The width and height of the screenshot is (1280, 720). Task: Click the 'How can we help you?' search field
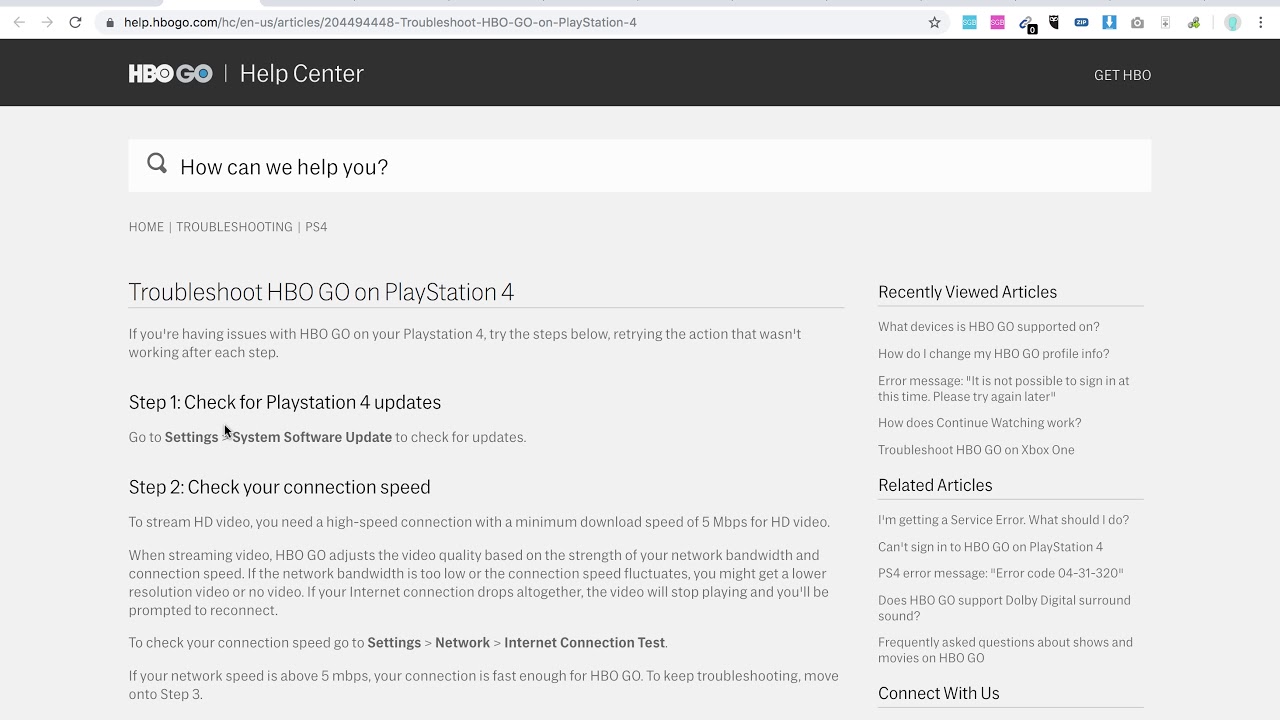(x=640, y=166)
